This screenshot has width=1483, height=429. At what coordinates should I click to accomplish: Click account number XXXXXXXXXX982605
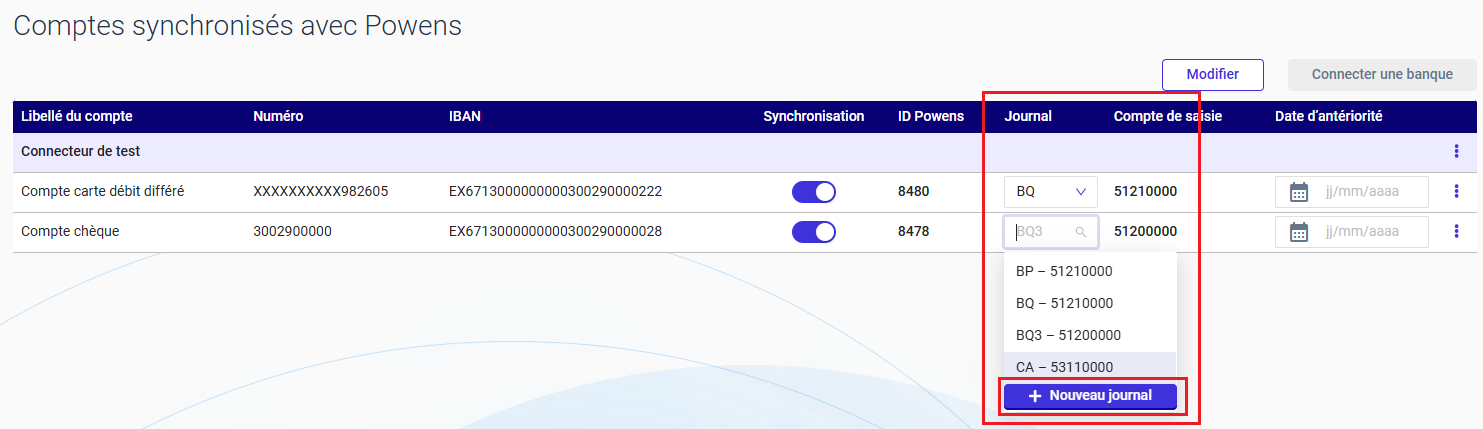point(321,191)
